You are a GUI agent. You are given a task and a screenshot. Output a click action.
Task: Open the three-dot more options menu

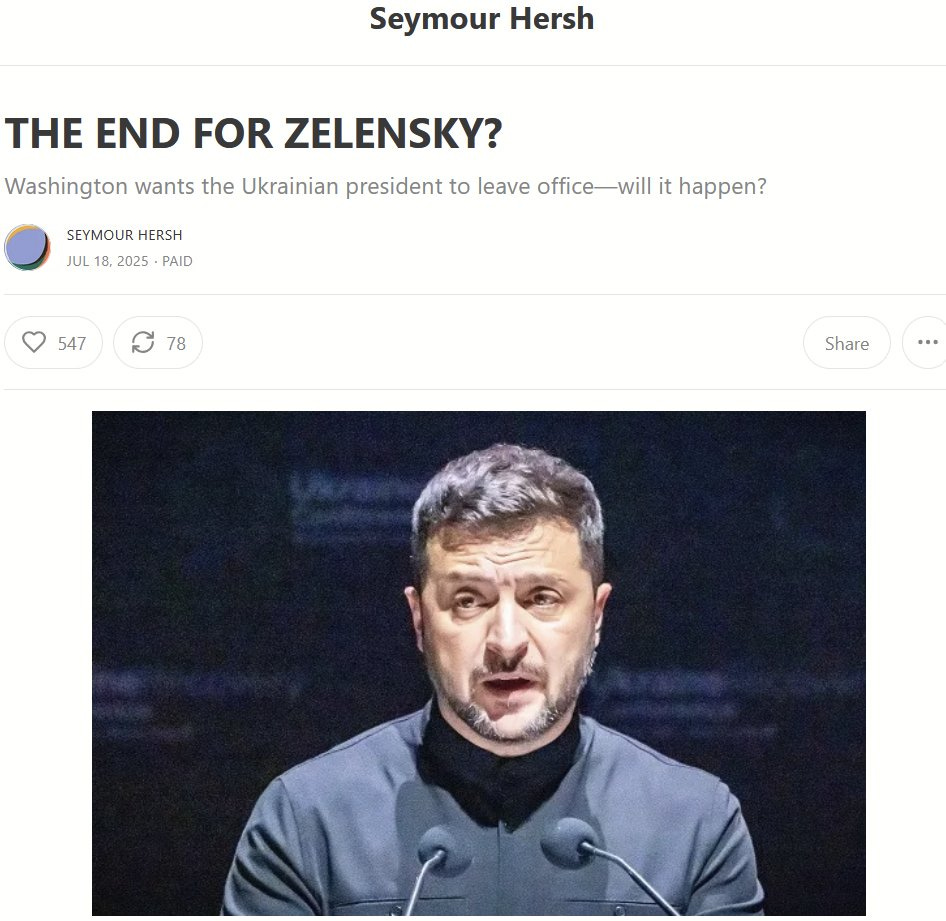[x=927, y=343]
